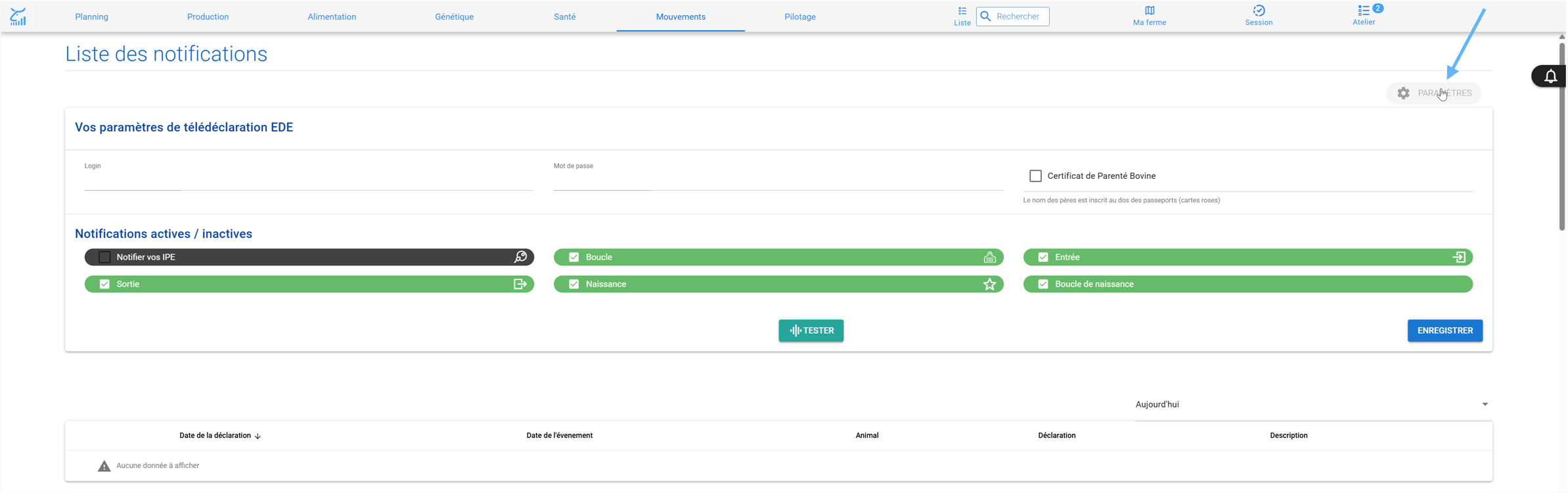Click the Paramètres gear icon
The width and height of the screenshot is (1568, 493).
point(1402,93)
